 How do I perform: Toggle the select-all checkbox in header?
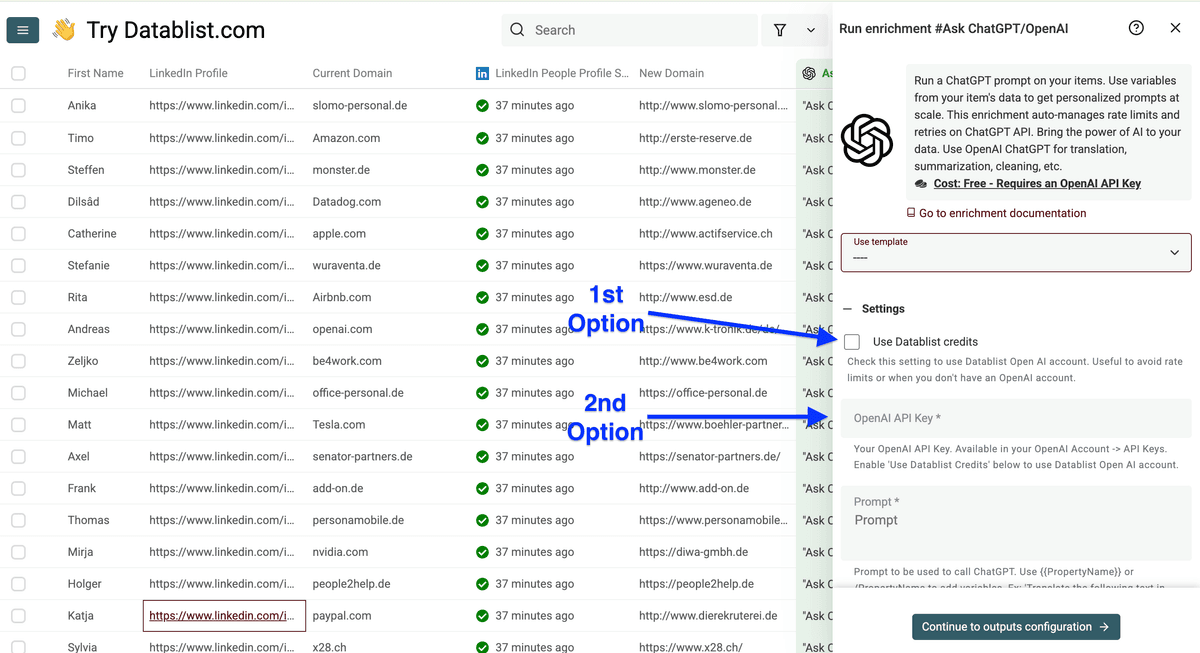(18, 73)
